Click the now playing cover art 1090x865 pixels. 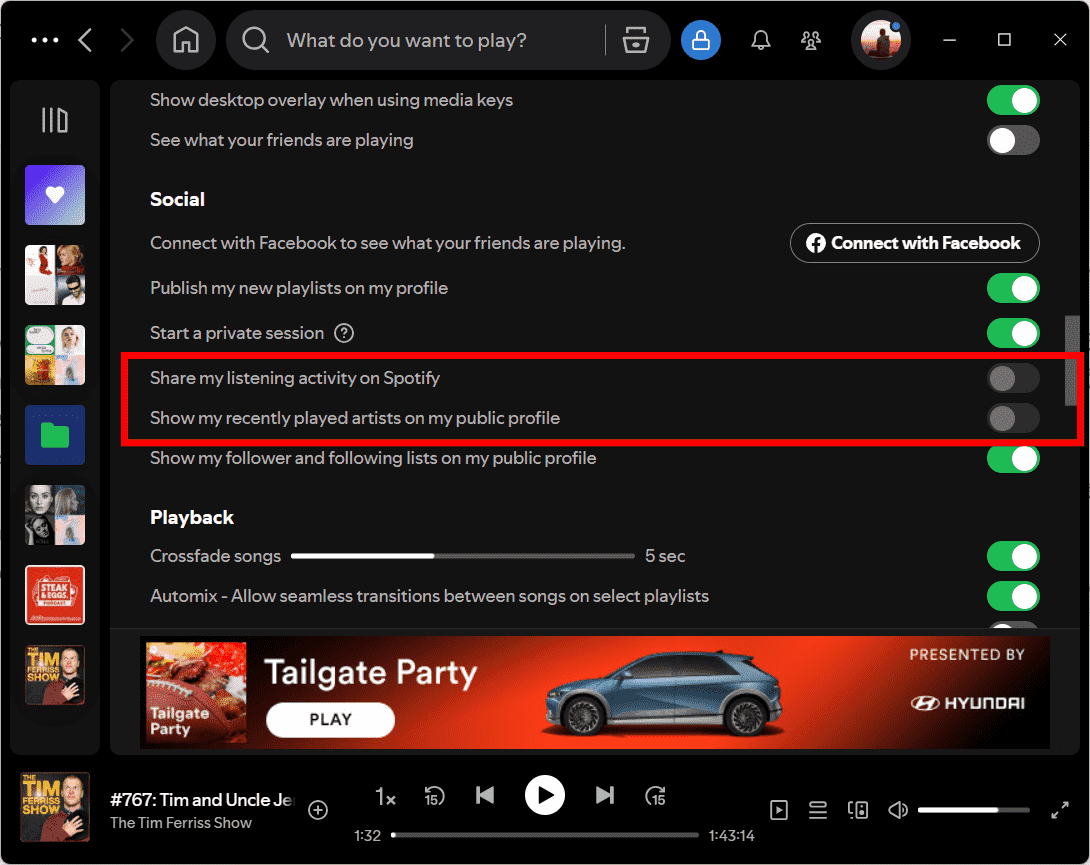click(x=55, y=807)
